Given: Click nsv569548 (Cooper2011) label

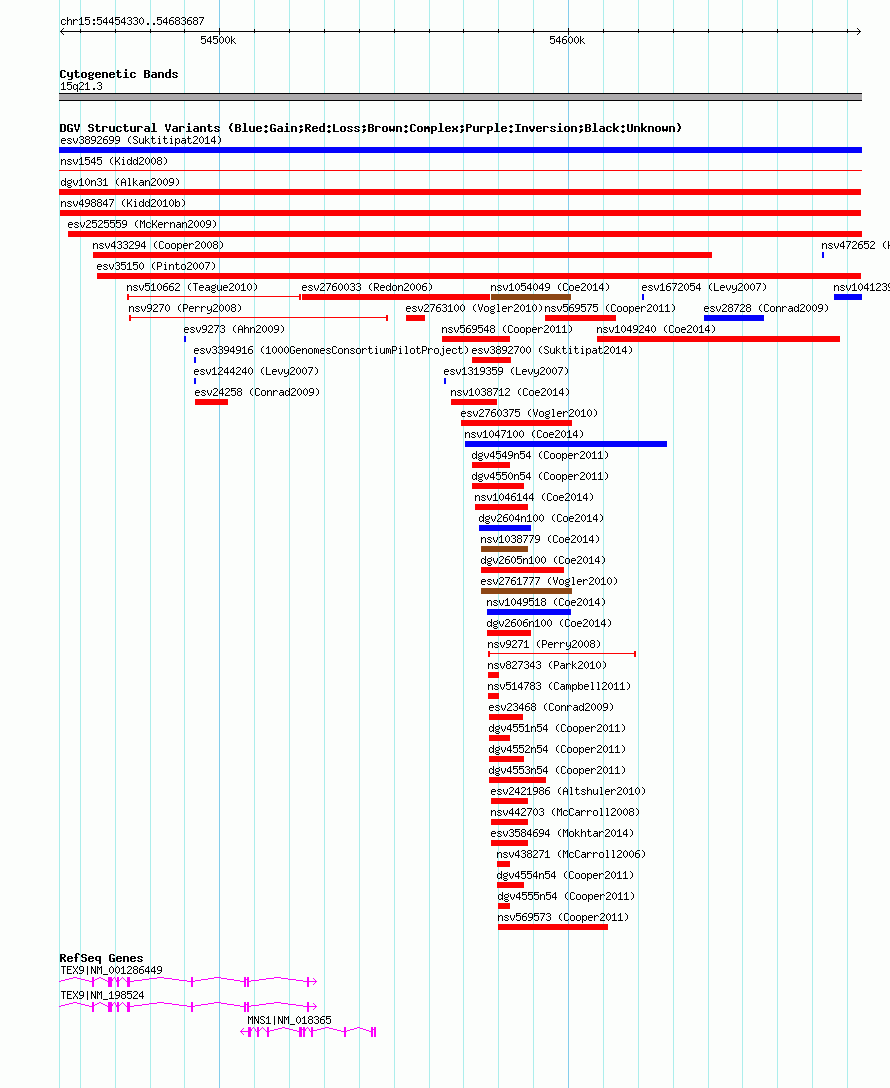Looking at the screenshot, I should point(507,329).
